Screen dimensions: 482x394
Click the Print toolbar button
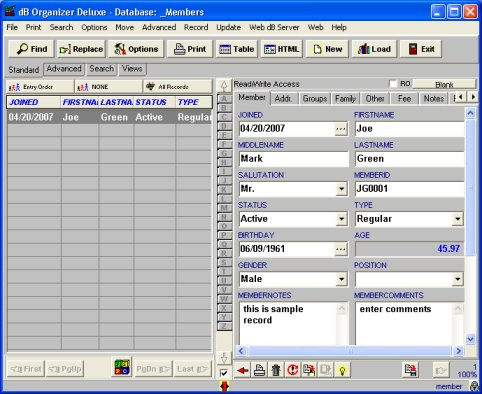[190, 49]
